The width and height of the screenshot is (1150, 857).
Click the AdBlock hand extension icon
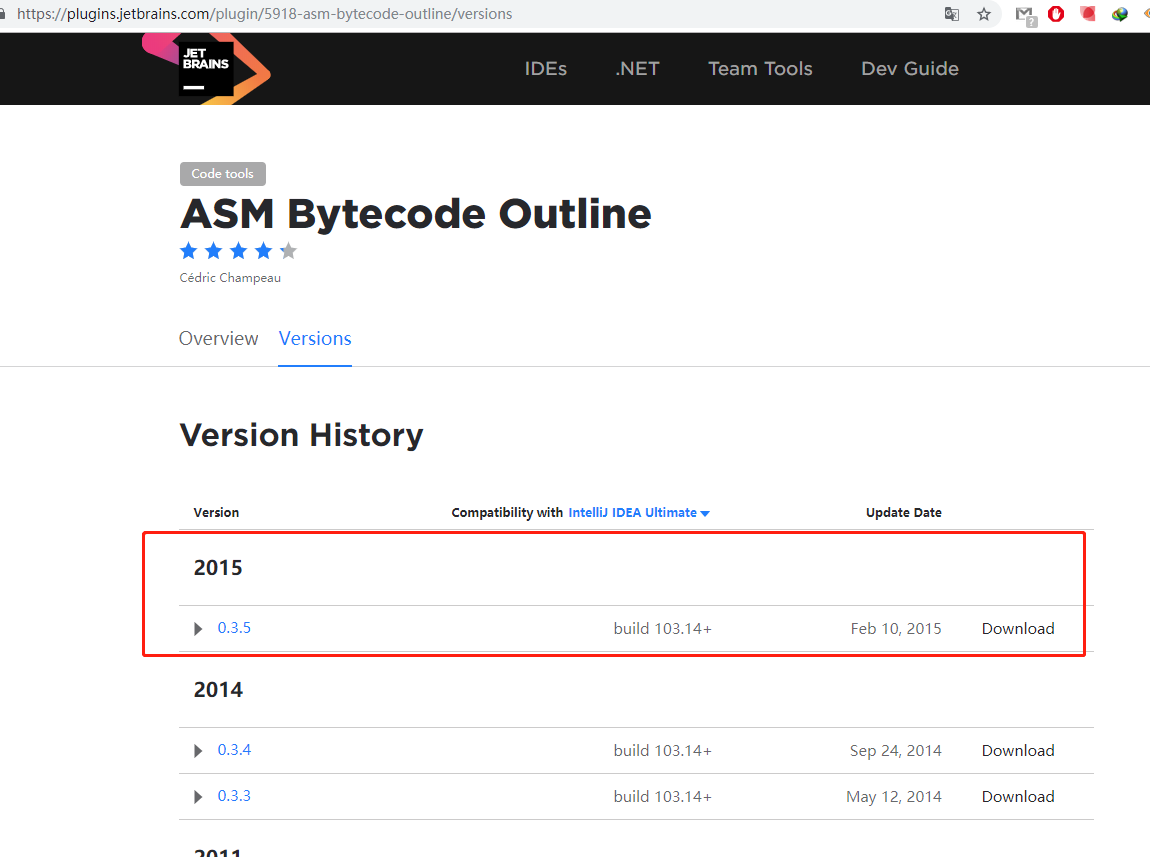click(1056, 14)
